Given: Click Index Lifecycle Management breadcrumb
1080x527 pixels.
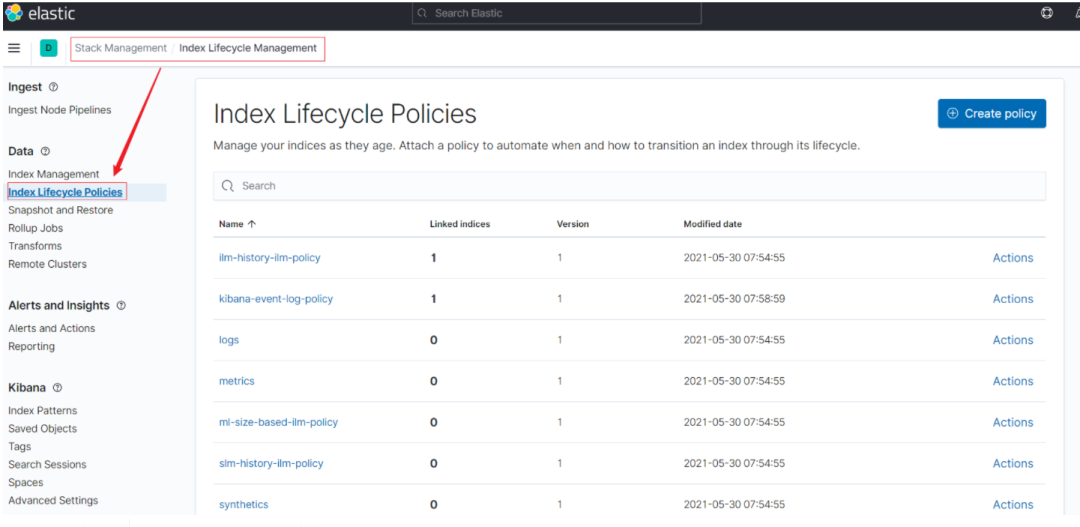Looking at the screenshot, I should 248,48.
